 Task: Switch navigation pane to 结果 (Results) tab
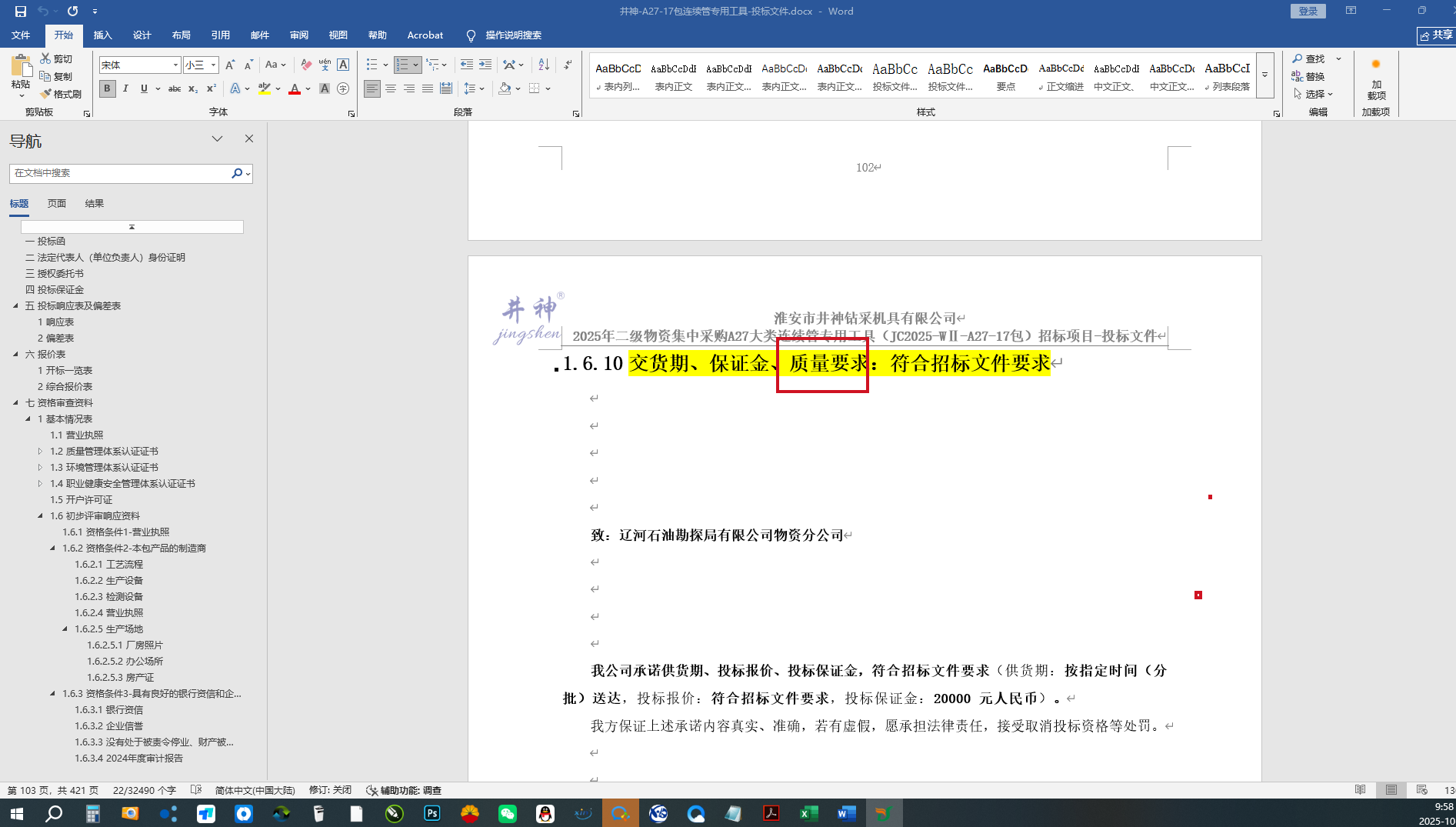click(95, 203)
